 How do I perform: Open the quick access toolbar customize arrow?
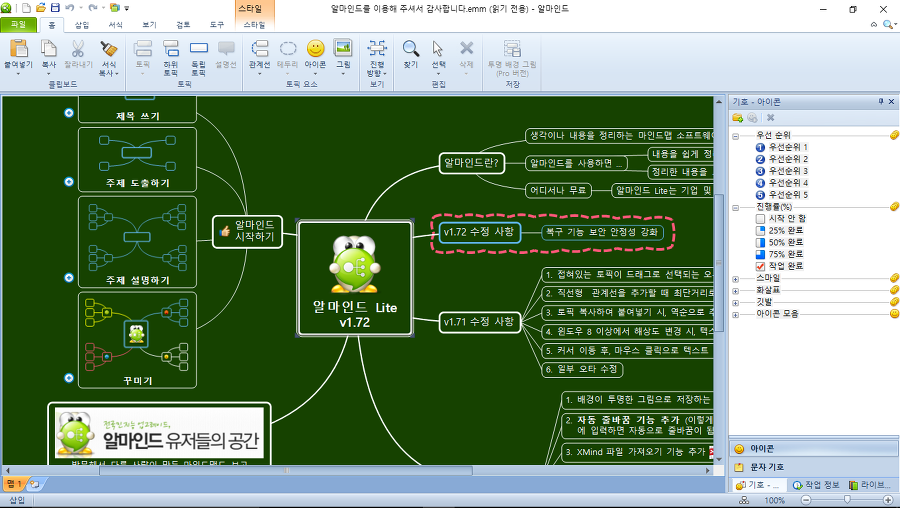point(127,9)
